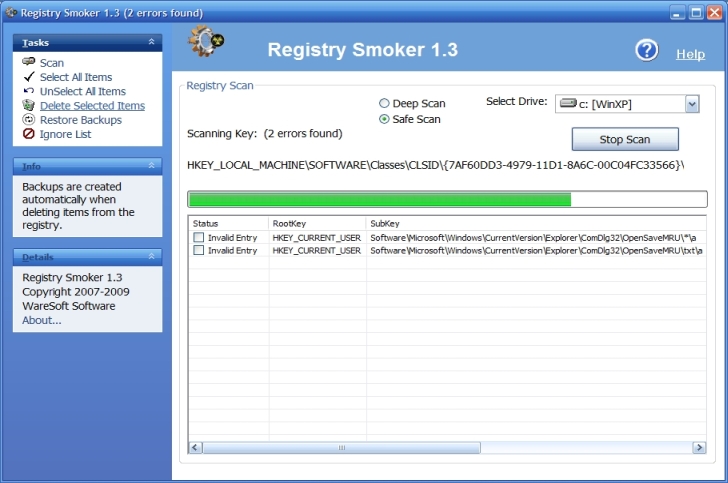728x483 pixels.
Task: Click second row's HKEY_CURRENT_USER cell
Action: [317, 251]
